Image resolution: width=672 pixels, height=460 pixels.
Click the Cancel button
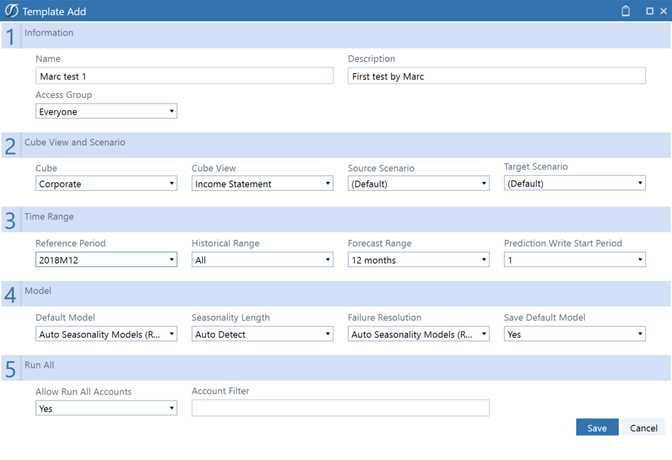[643, 427]
